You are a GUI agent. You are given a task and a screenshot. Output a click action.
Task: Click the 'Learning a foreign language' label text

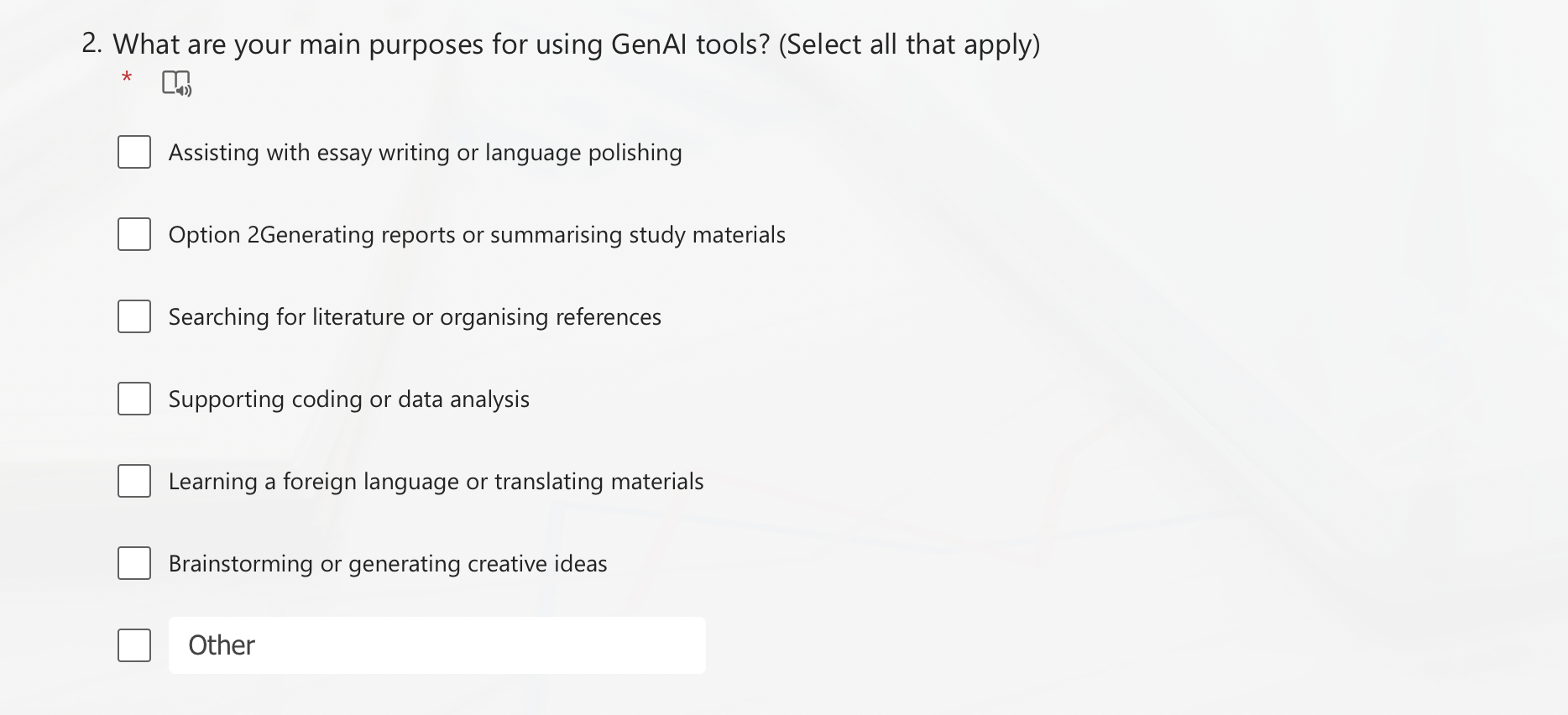pos(436,482)
